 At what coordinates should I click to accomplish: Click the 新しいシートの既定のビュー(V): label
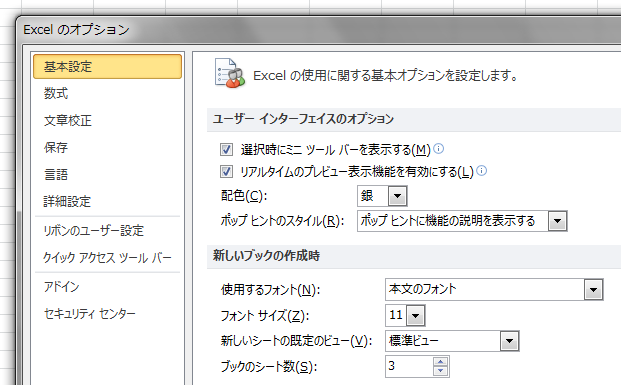296,341
